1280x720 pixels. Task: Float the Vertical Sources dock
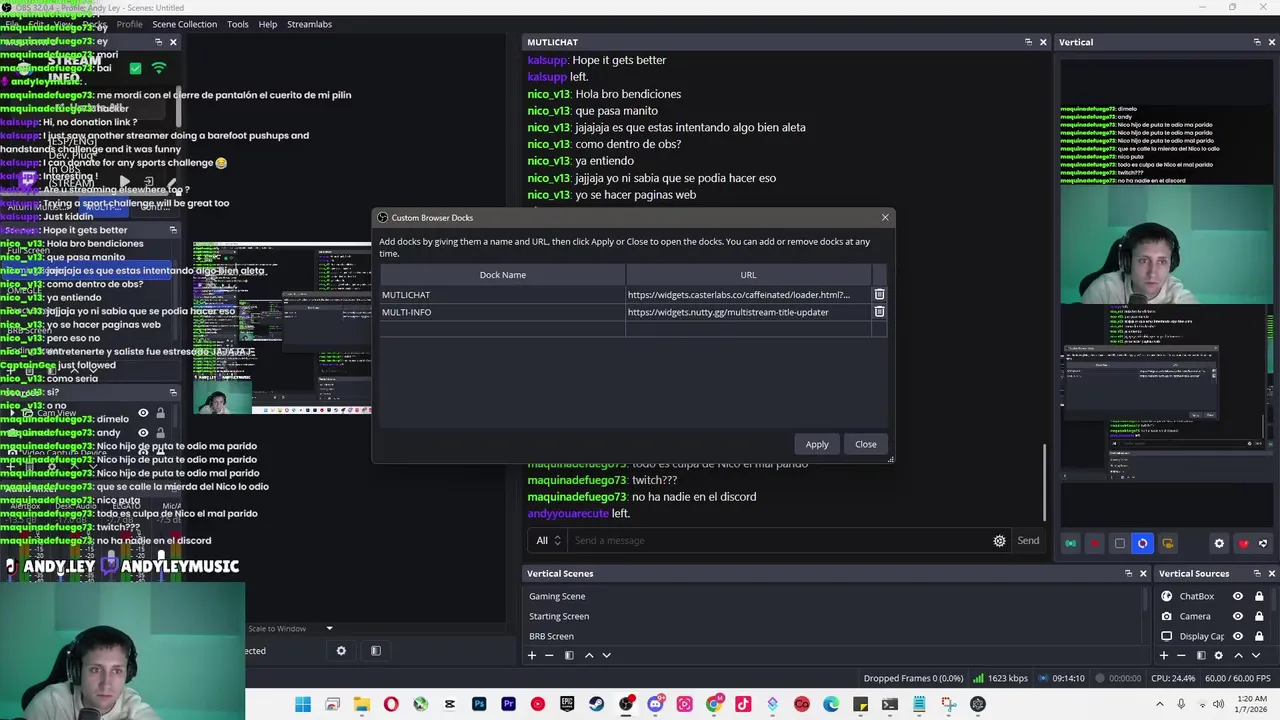[1256, 574]
